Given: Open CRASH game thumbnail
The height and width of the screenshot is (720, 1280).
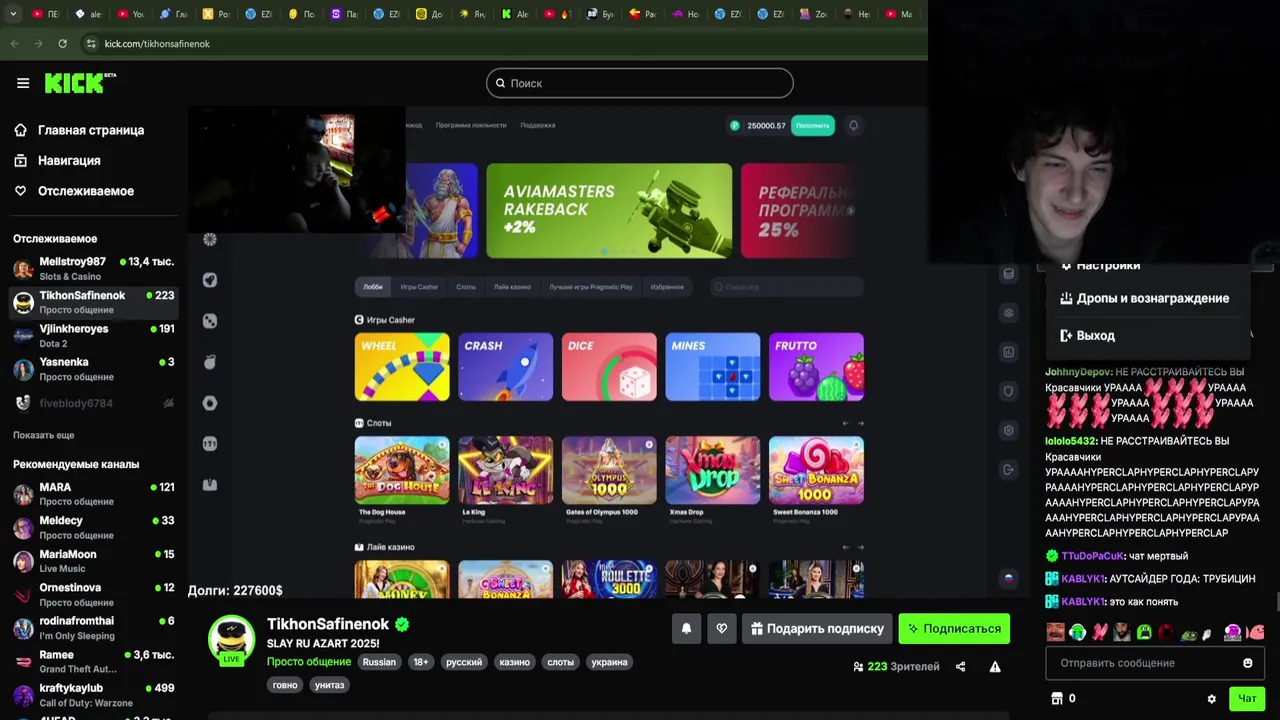Looking at the screenshot, I should (x=505, y=367).
